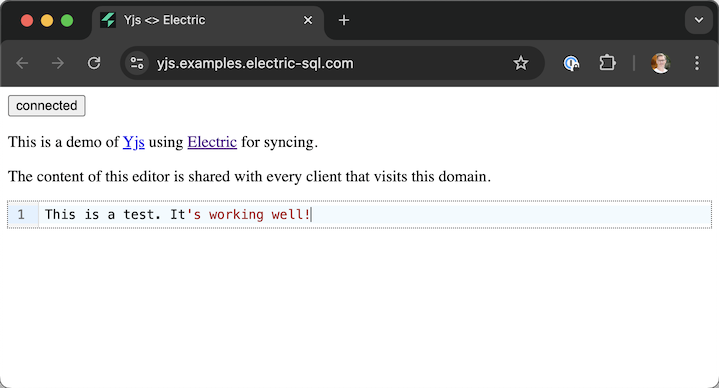Follow the Electric link
719x388 pixels.
click(212, 142)
